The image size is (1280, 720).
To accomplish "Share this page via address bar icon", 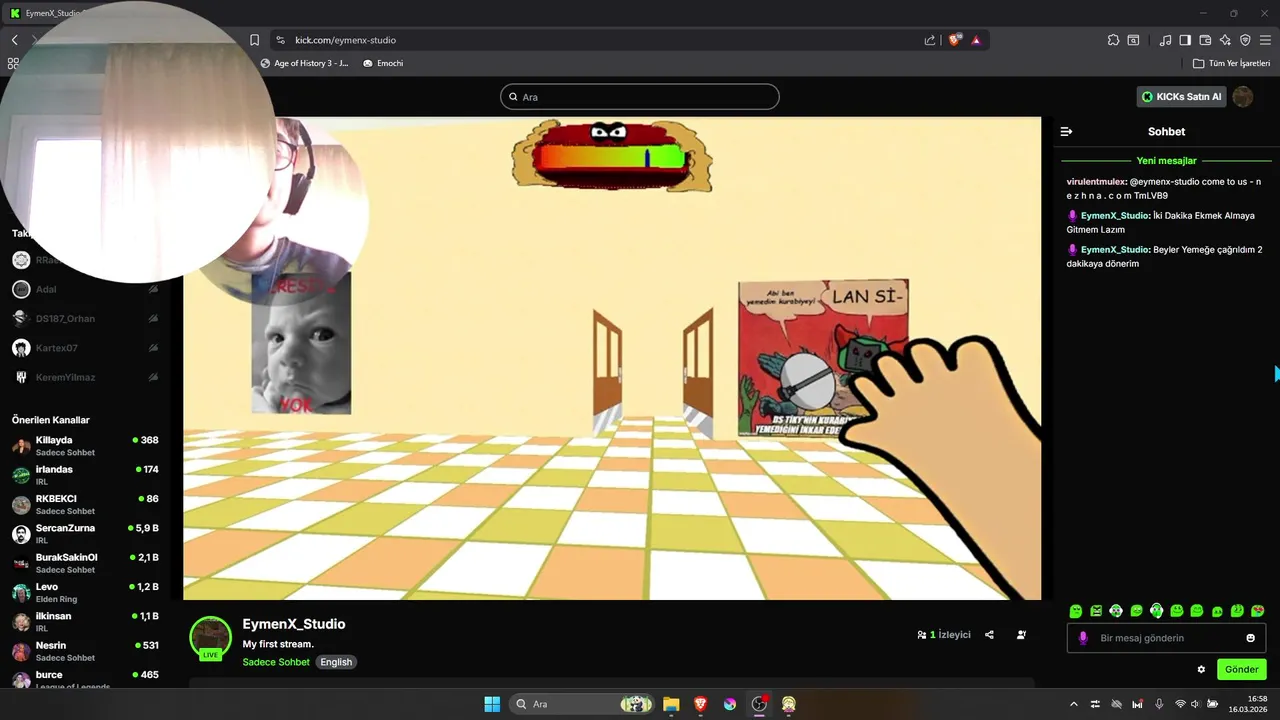I will point(930,40).
